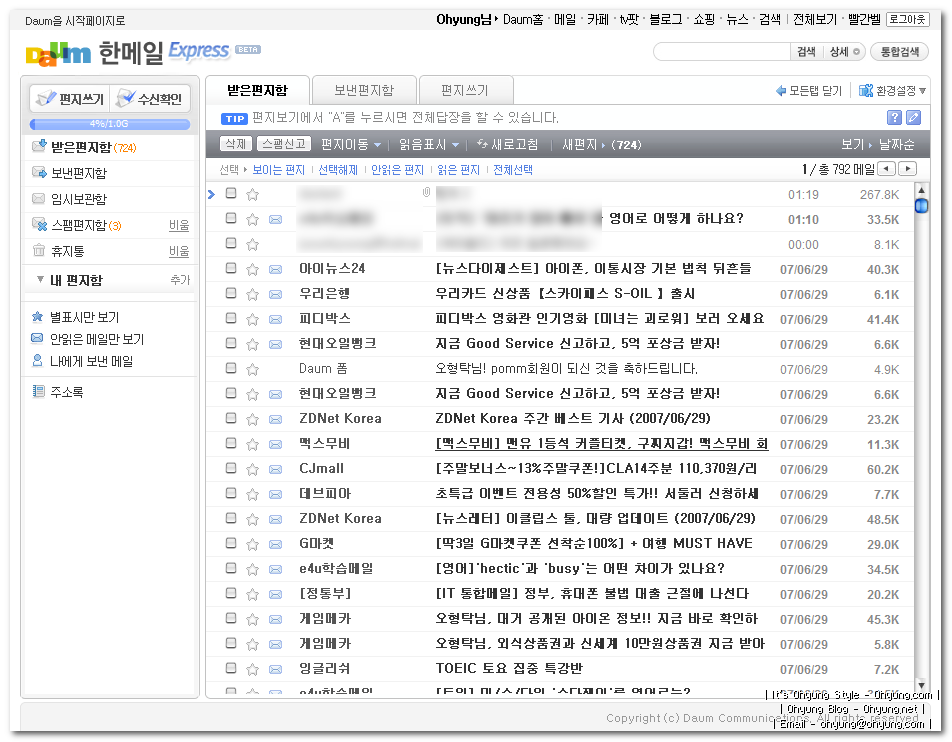Open 주소록 address book icon
This screenshot has width=952, height=742.
38,391
